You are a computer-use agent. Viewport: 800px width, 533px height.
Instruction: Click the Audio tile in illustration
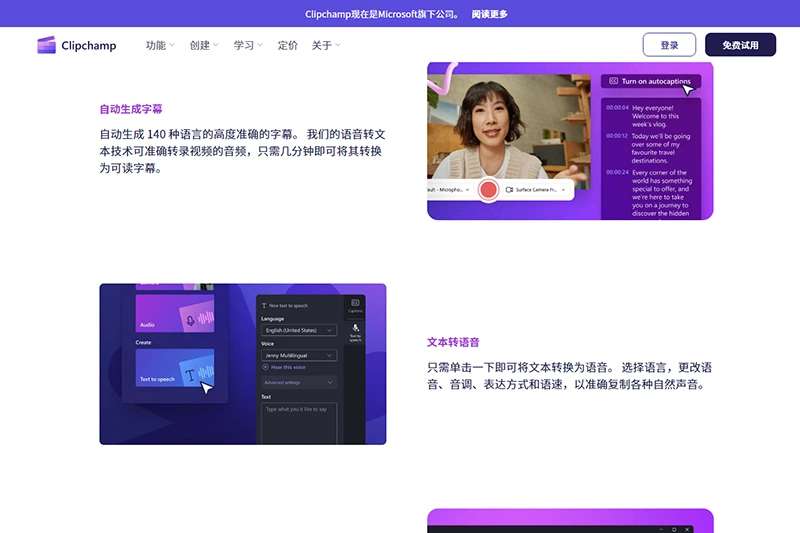click(175, 313)
